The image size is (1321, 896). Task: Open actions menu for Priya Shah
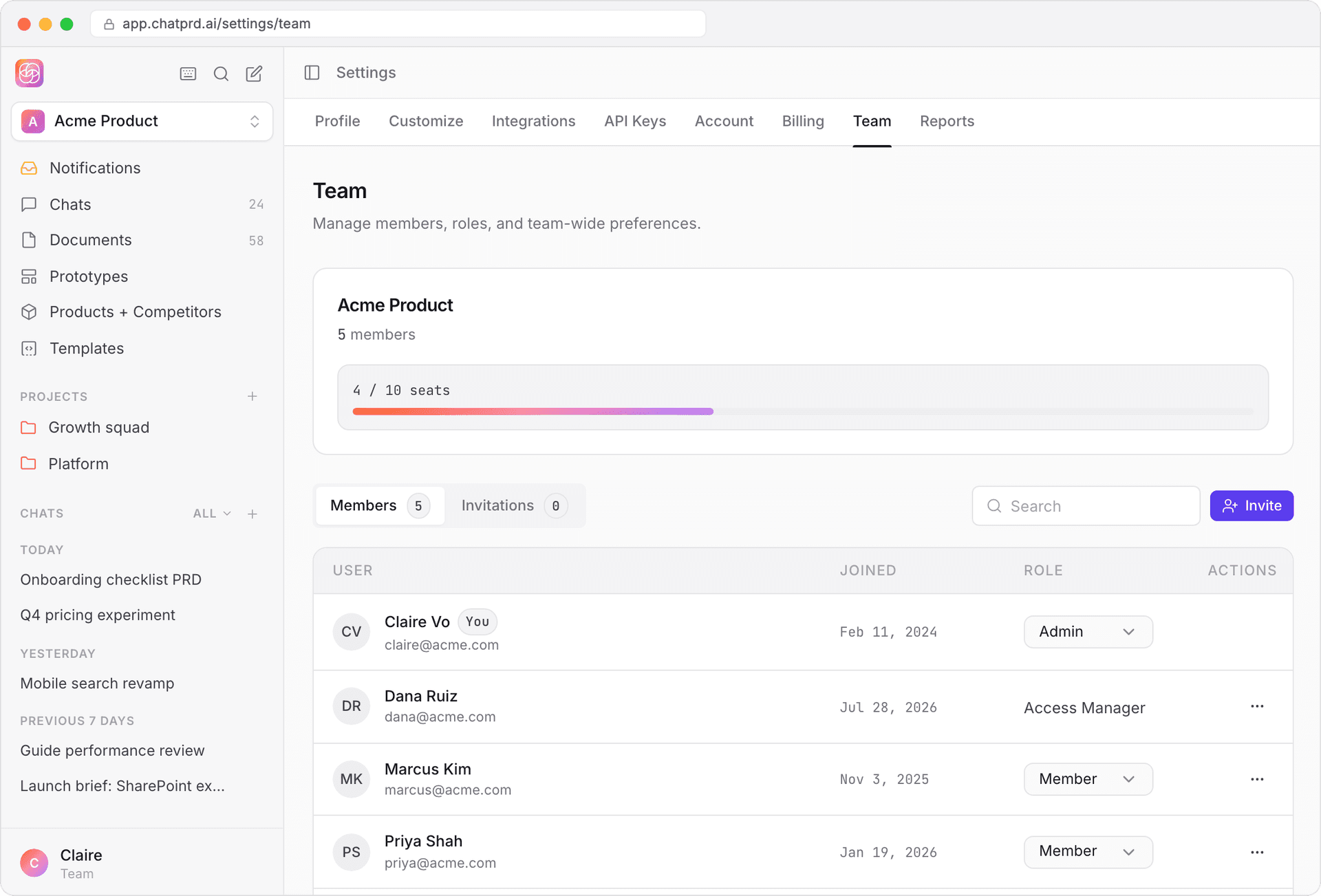(1257, 853)
